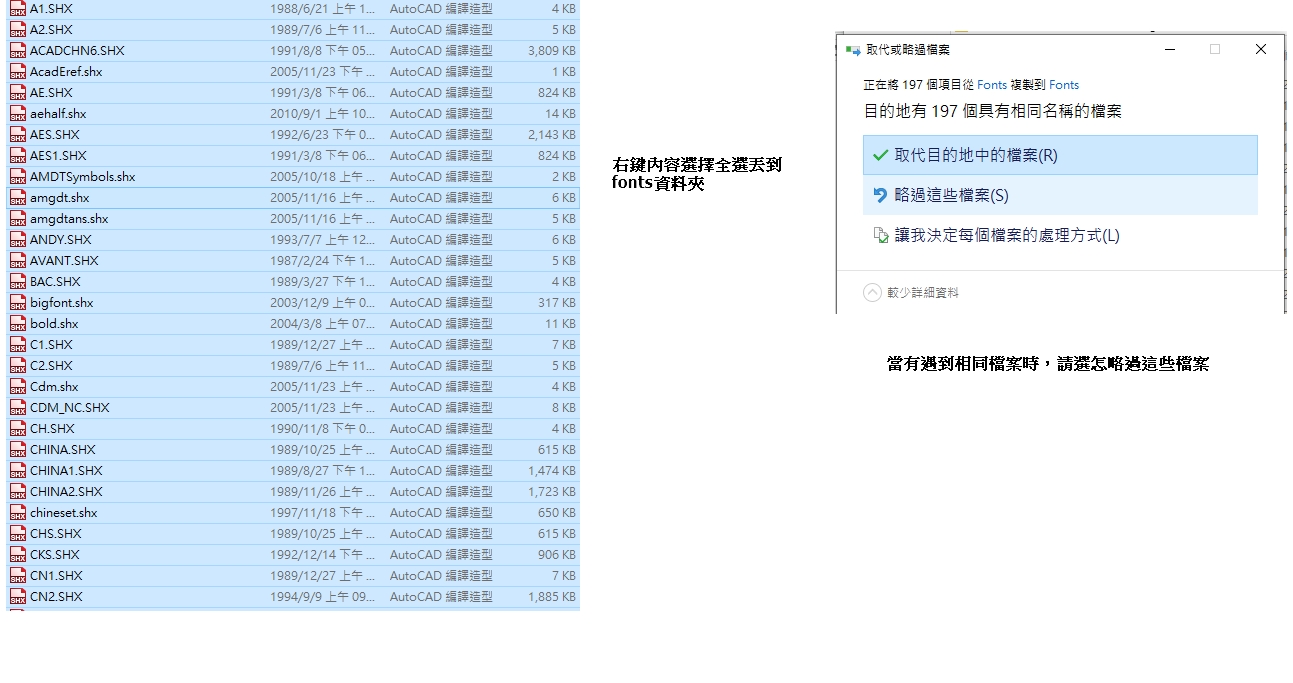This screenshot has height=683, width=1293.
Task: Click the bigfont.shx file icon
Action: coord(18,302)
